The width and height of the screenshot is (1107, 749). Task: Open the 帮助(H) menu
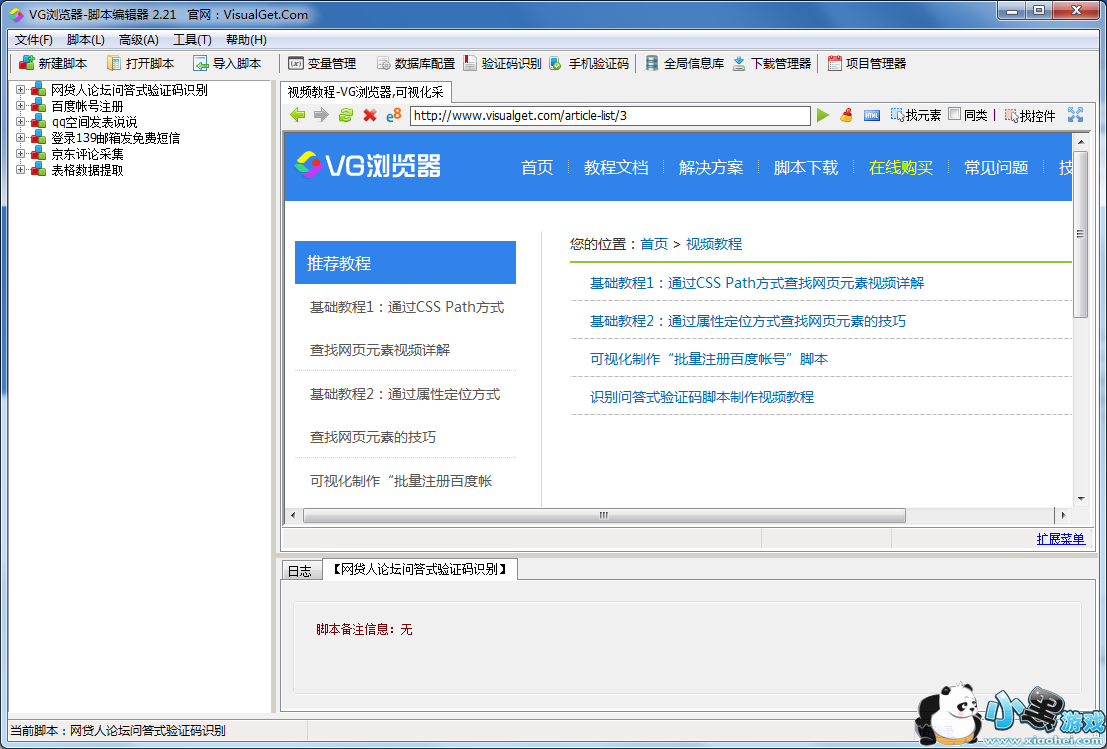tap(246, 40)
